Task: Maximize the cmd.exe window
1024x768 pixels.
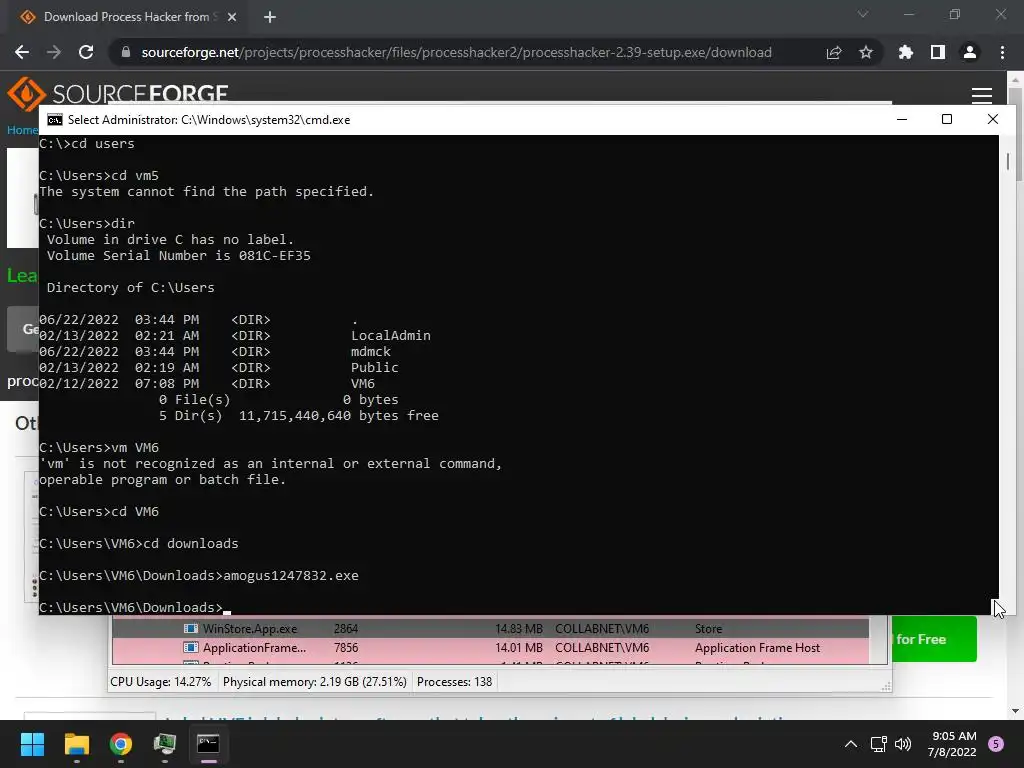Action: pyautogui.click(x=947, y=120)
